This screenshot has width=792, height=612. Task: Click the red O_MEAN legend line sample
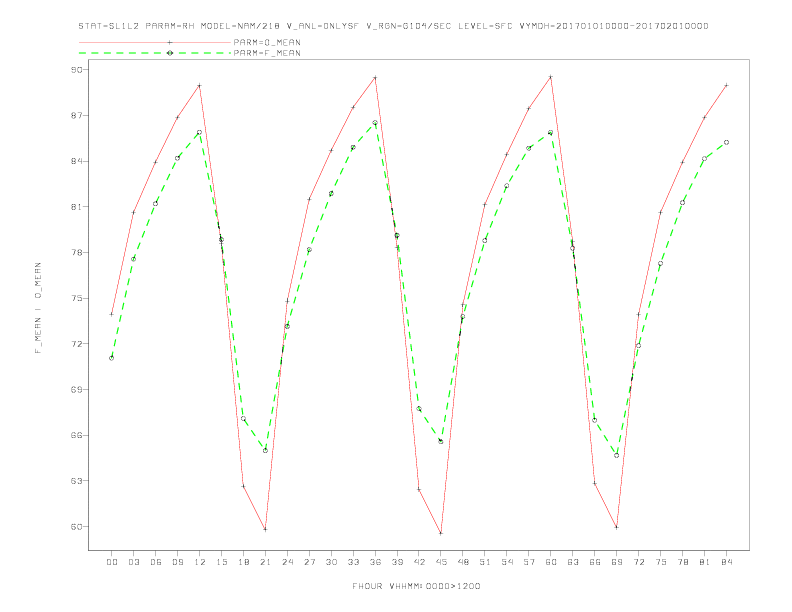(x=155, y=42)
